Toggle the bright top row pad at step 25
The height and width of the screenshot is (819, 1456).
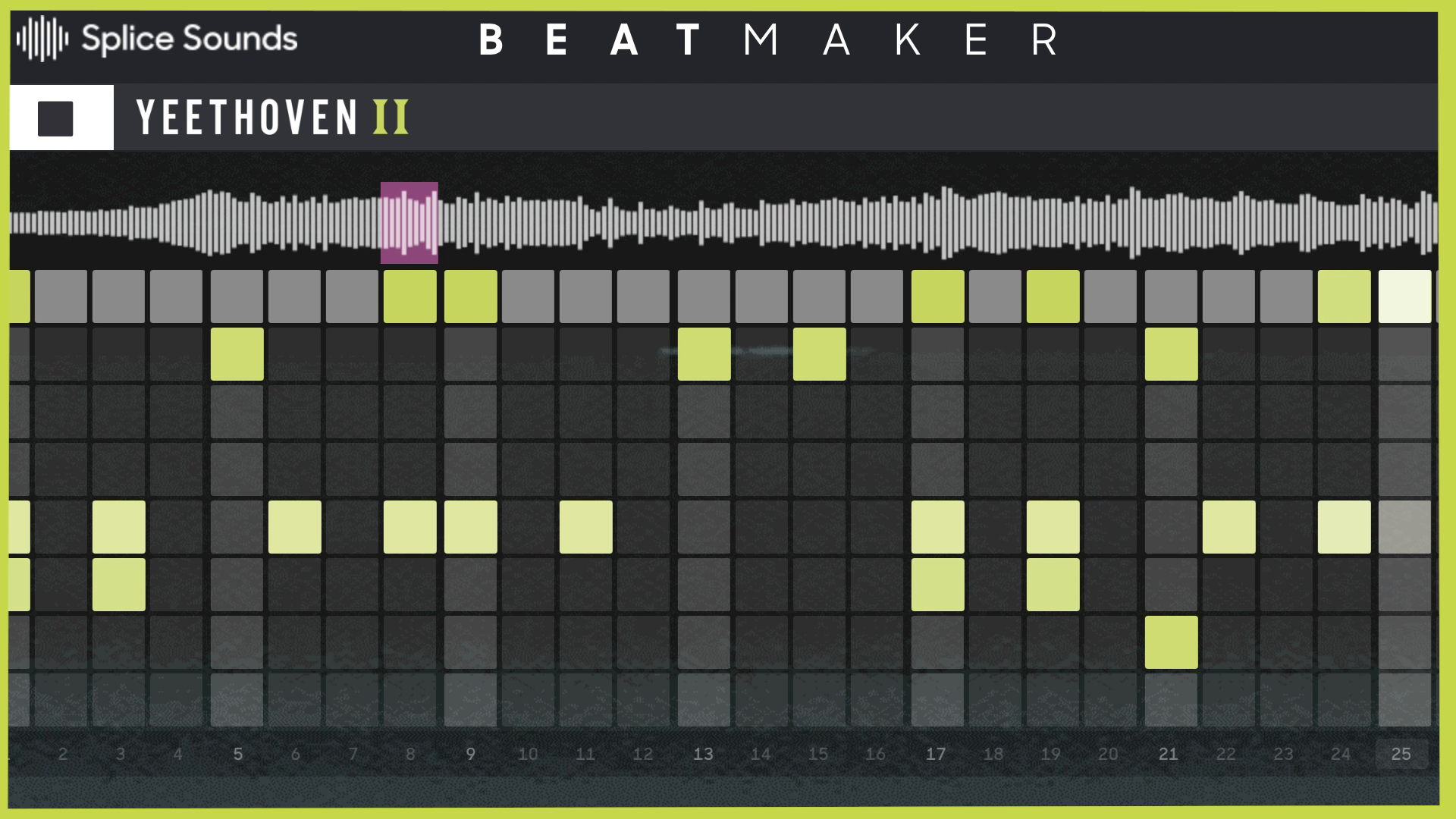pyautogui.click(x=1405, y=297)
